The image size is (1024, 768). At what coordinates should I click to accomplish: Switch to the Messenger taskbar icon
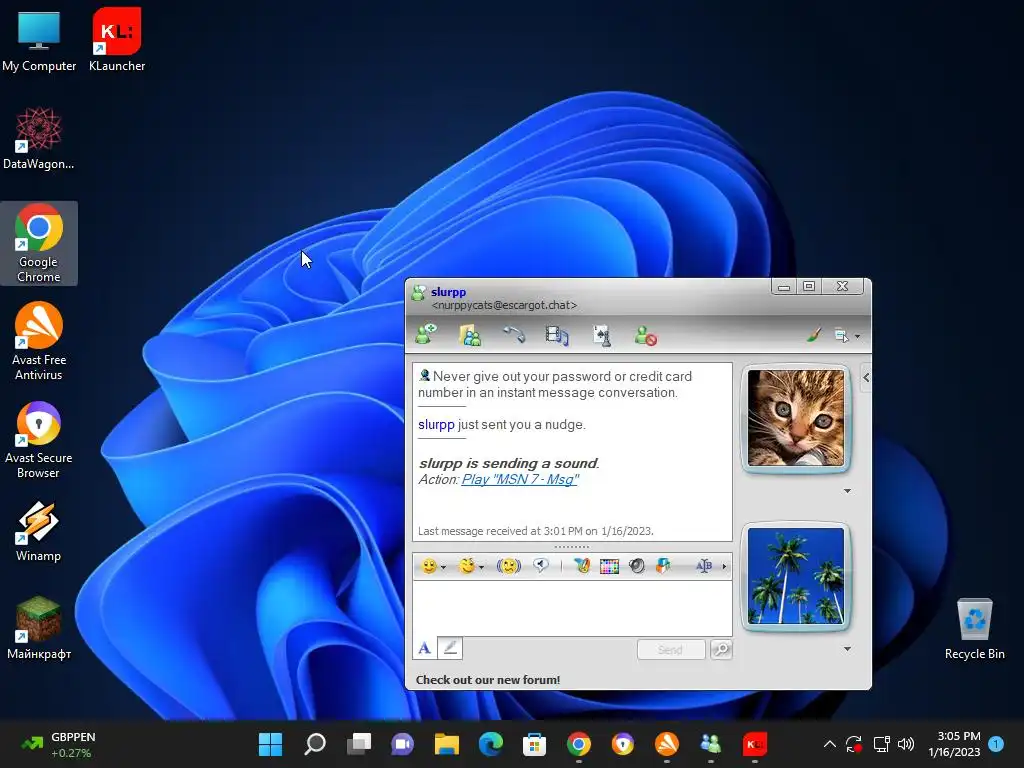coord(711,744)
